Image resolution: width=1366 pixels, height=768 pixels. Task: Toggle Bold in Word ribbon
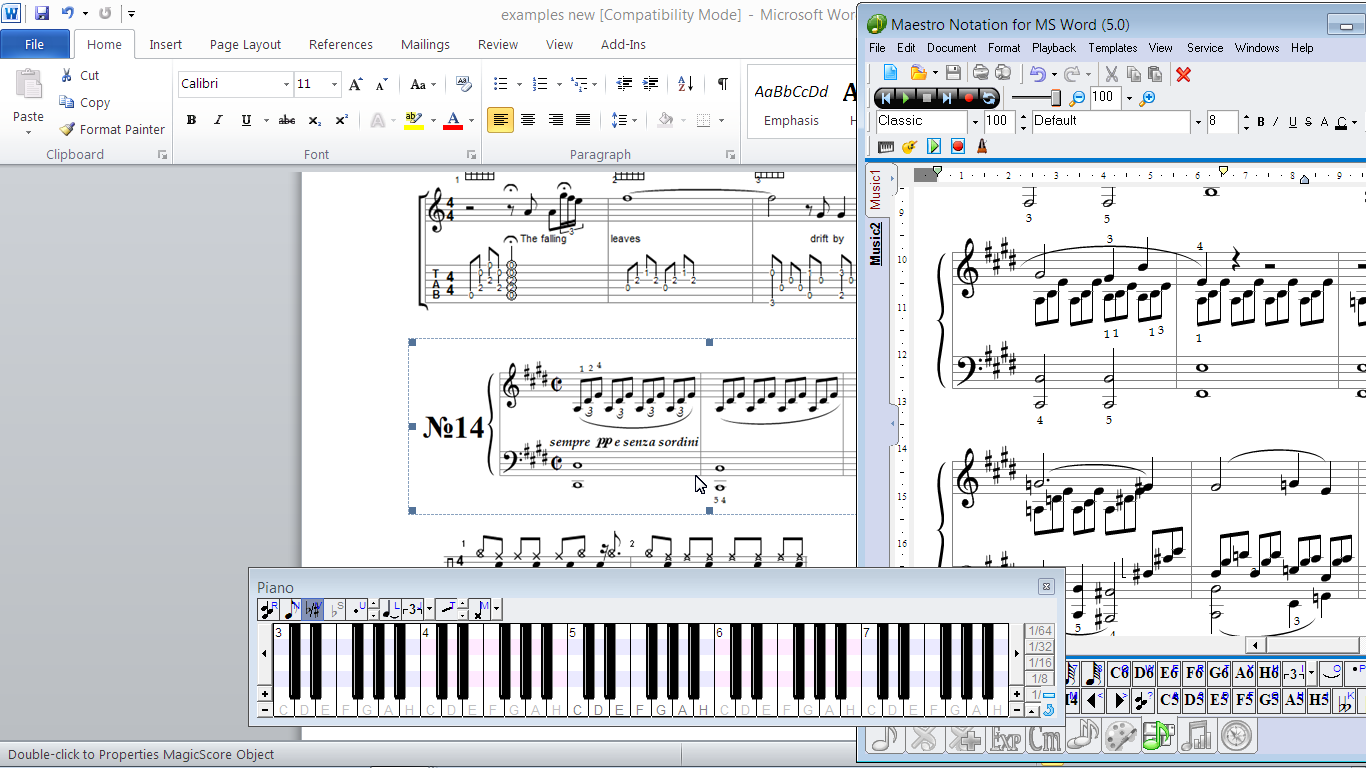click(191, 120)
